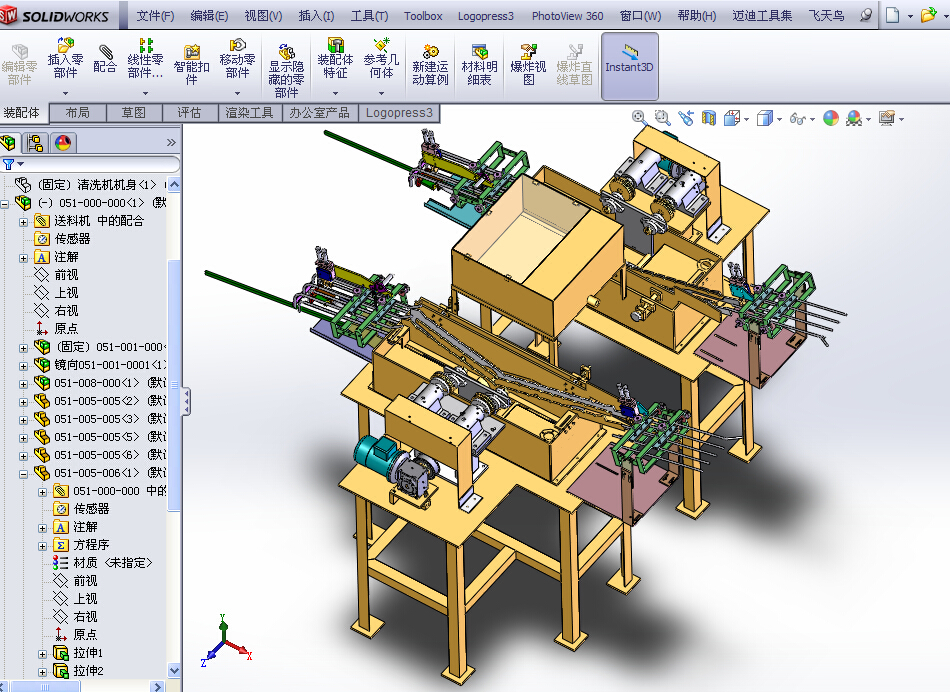Click the panel collapse handle on splitter

tap(187, 402)
